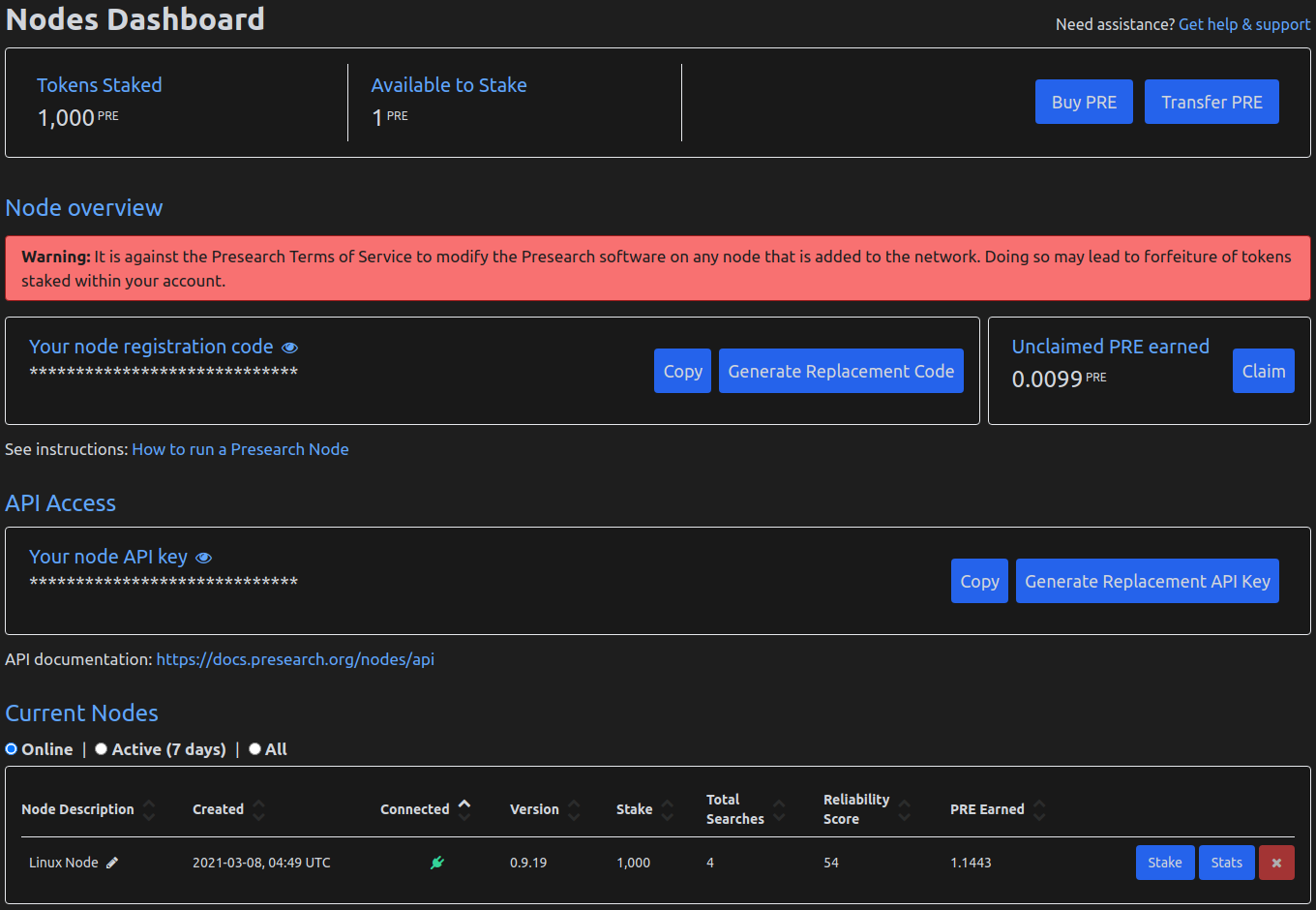Image resolution: width=1316 pixels, height=910 pixels.
Task: Open Transfer PRE
Action: pos(1211,102)
